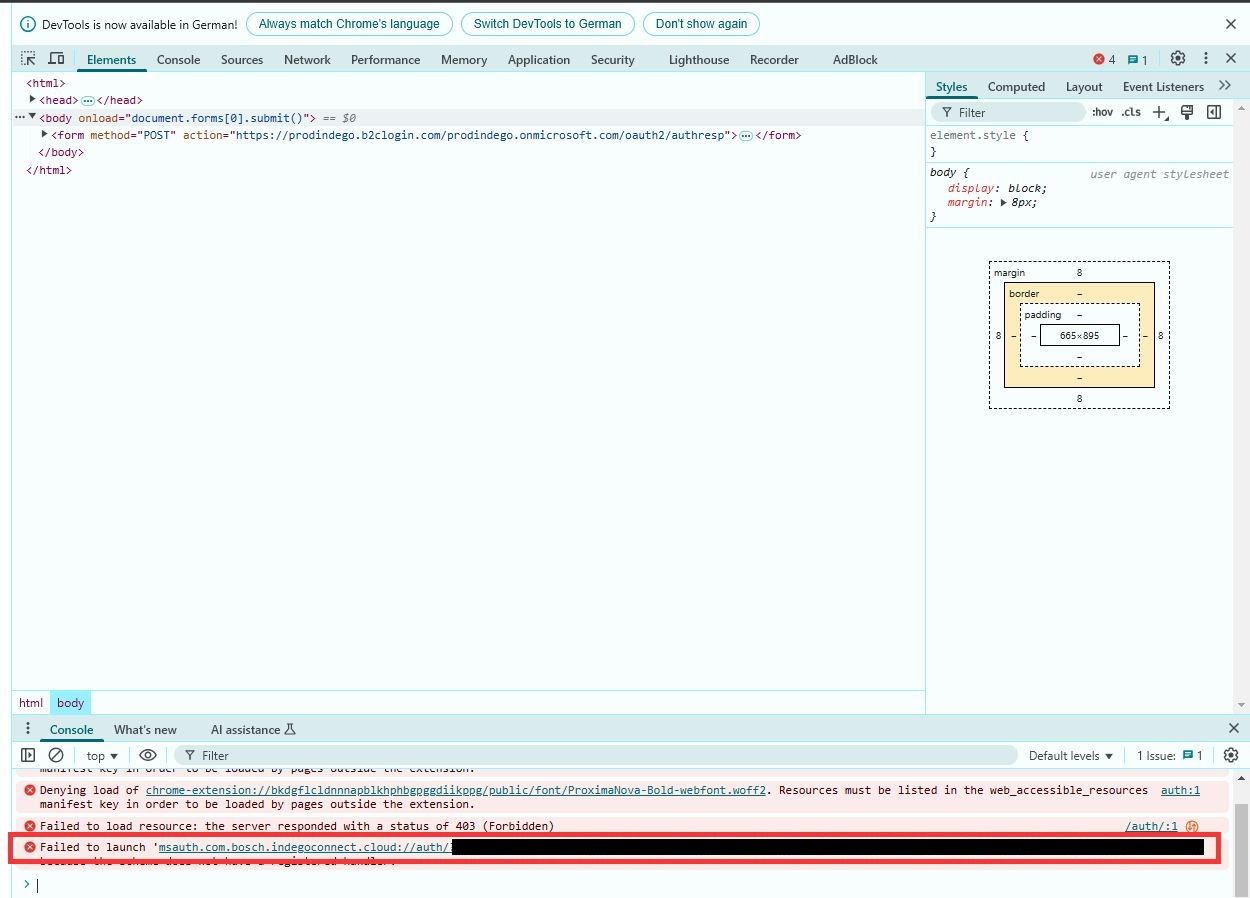Click the new style rule plus icon
1250x898 pixels.
(x=1159, y=112)
